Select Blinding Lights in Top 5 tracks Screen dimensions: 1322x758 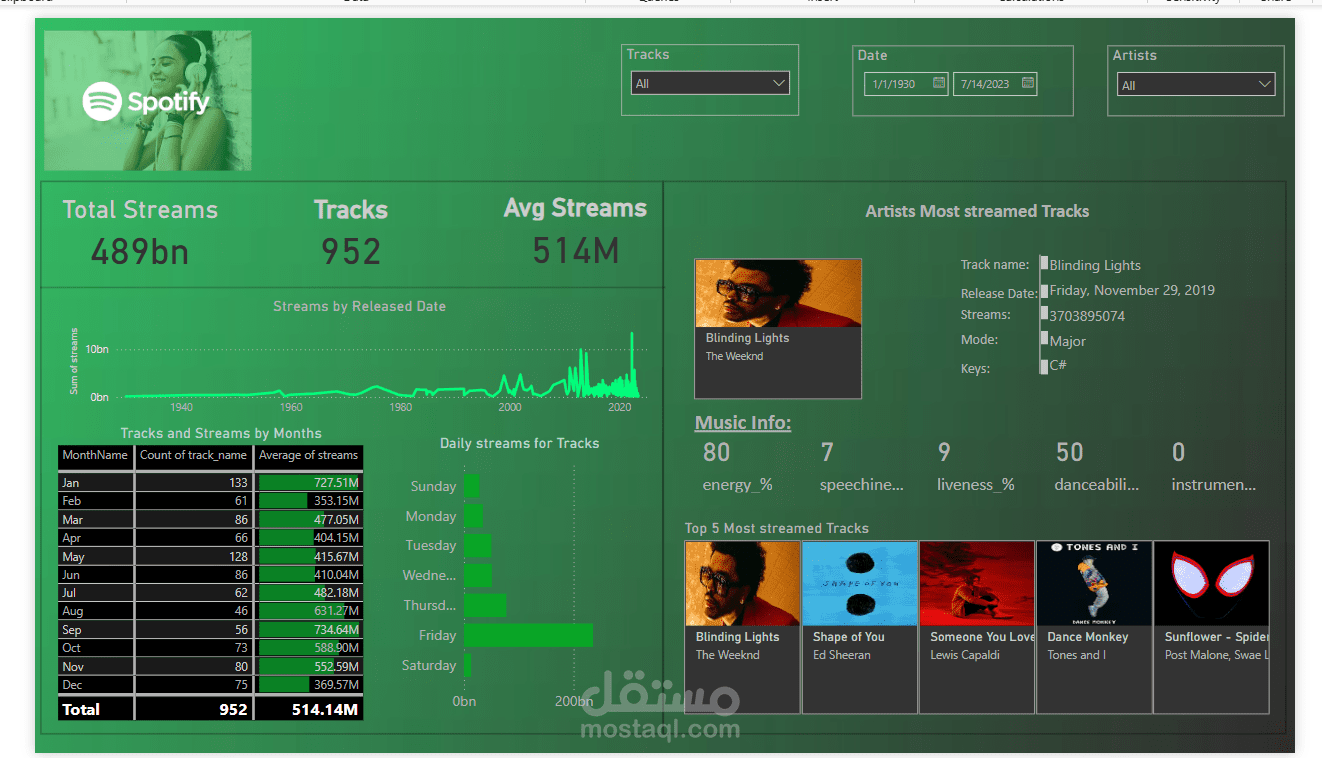[743, 626]
